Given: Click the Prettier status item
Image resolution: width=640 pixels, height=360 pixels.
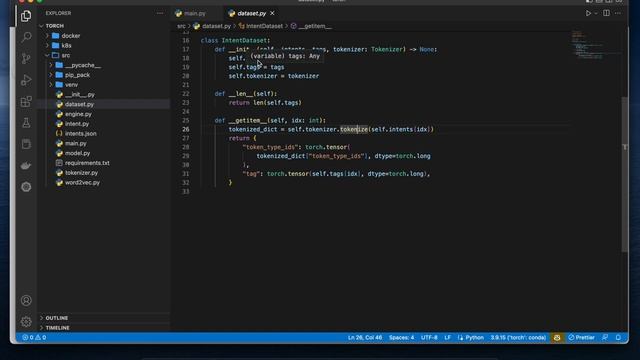Looking at the screenshot, I should [x=582, y=338].
